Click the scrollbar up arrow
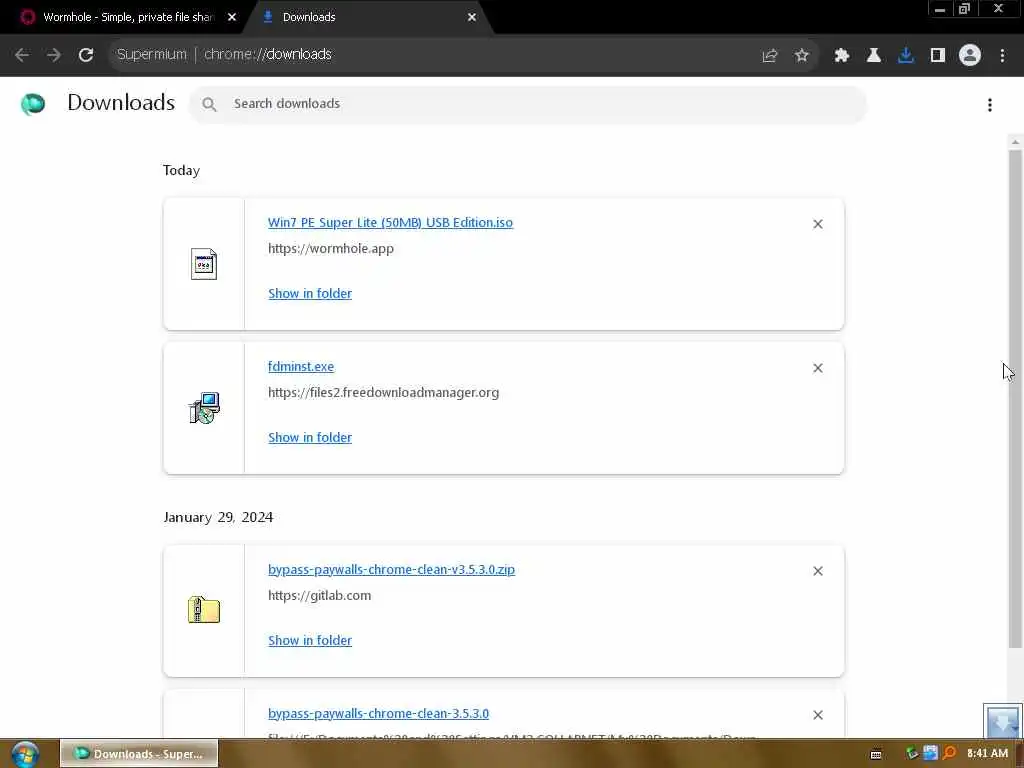The height and width of the screenshot is (768, 1024). click(1015, 142)
